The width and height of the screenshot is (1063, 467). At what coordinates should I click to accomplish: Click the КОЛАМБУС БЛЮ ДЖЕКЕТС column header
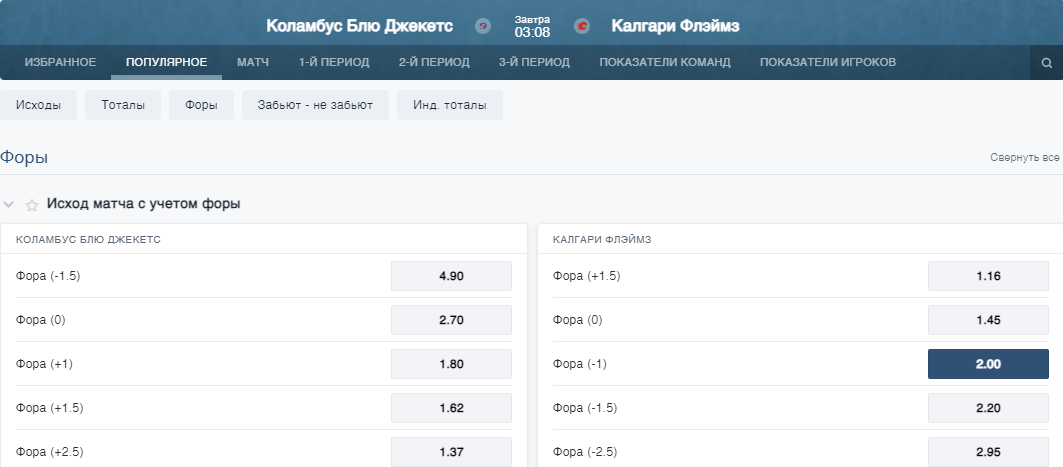pos(88,239)
